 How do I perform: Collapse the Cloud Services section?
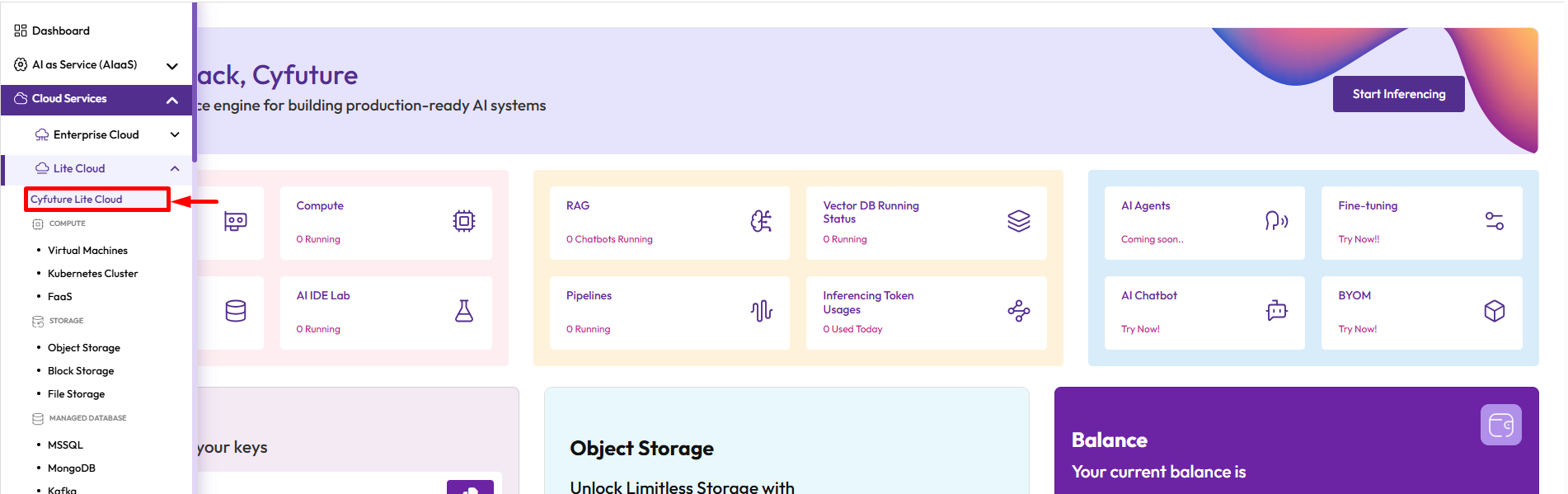(171, 100)
